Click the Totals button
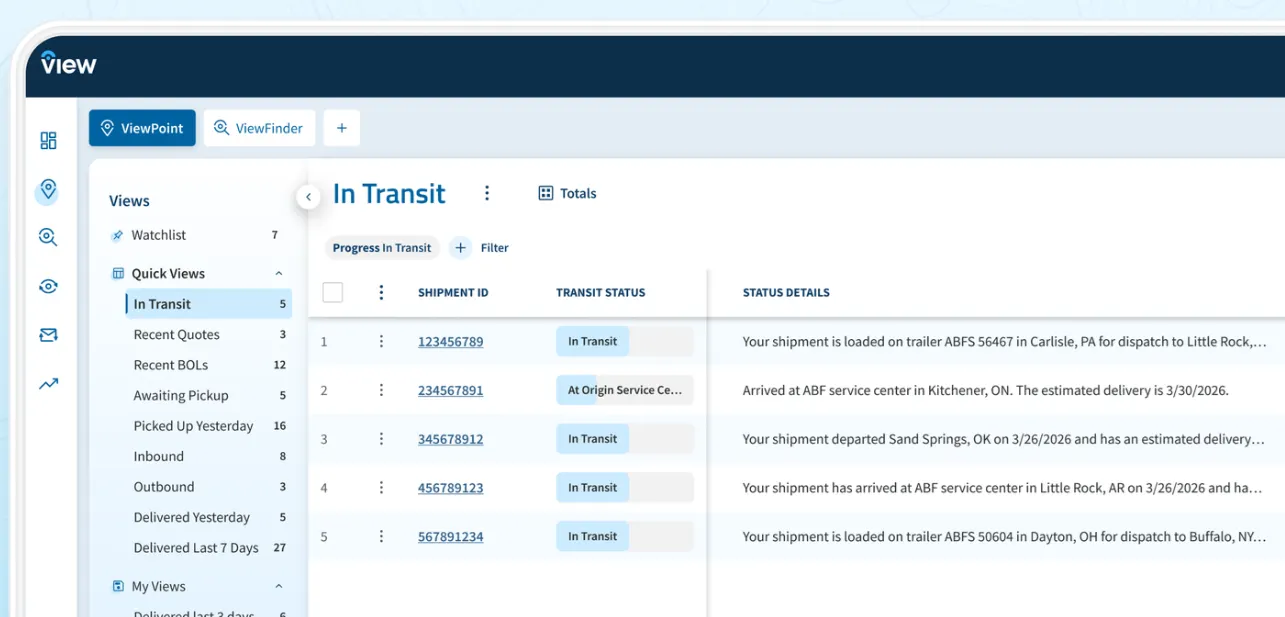The image size is (1285, 617). pos(567,193)
